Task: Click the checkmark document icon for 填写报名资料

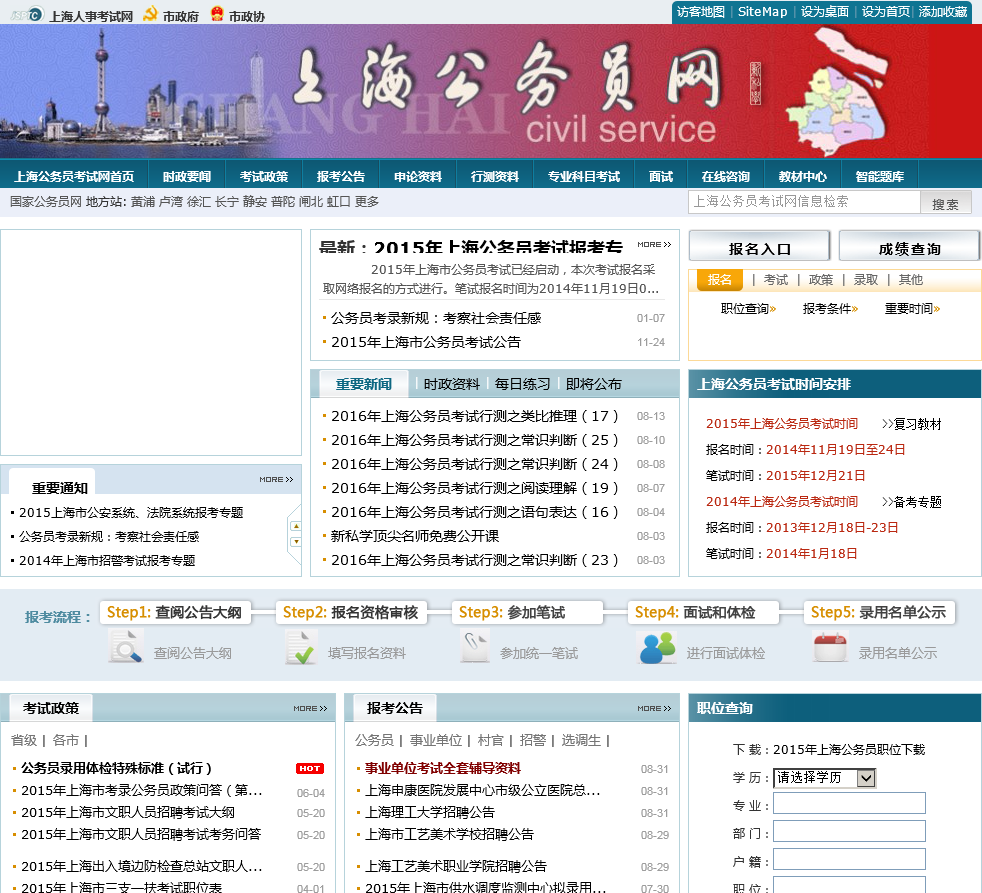Action: click(x=301, y=647)
